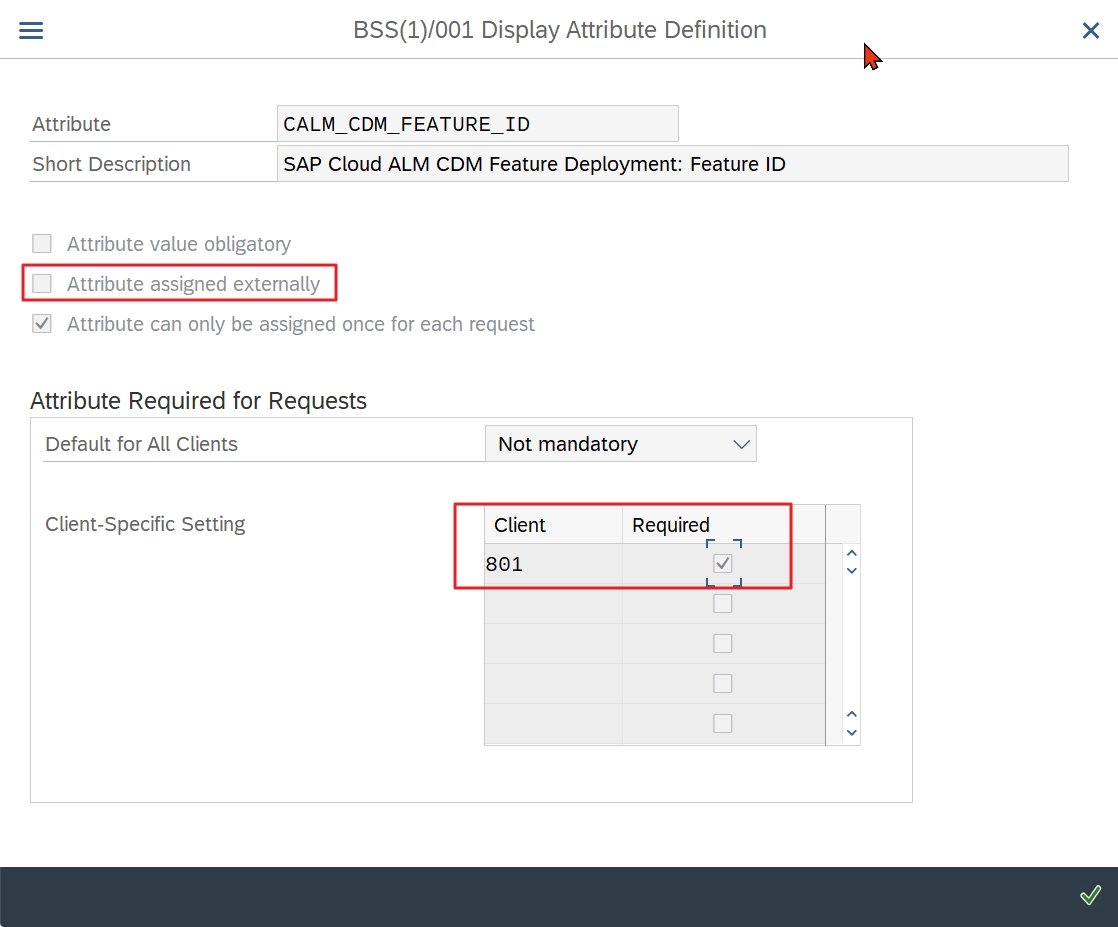Toggle Required checkbox in third table row

click(x=723, y=644)
